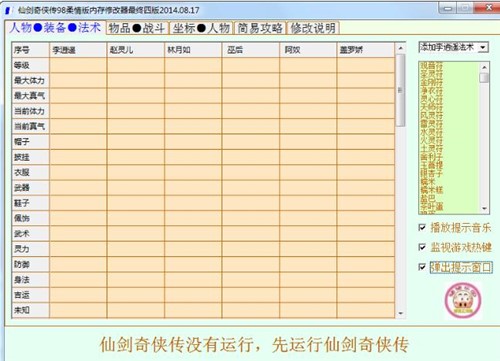Click the 防御 row label
The width and height of the screenshot is (500, 361).
[x=30, y=264]
